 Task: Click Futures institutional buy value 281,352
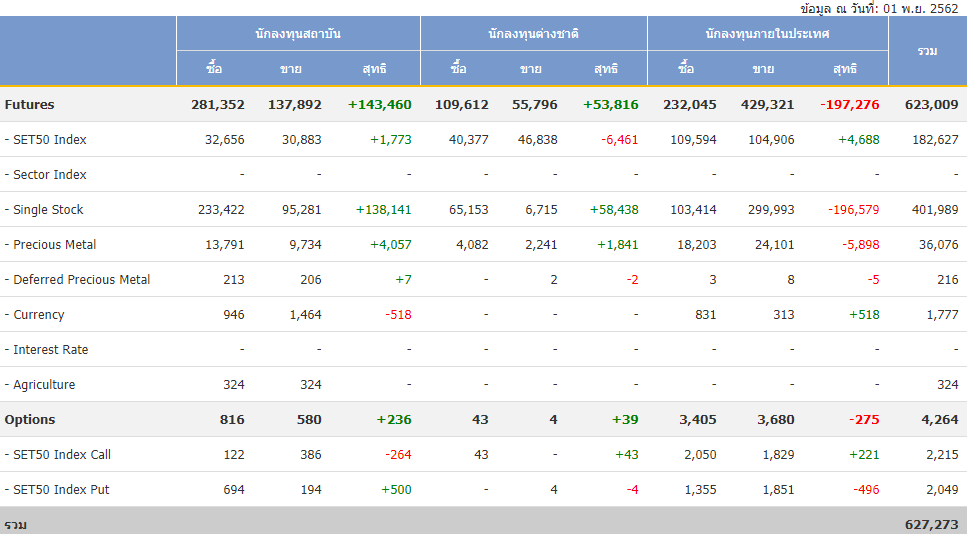click(x=218, y=104)
